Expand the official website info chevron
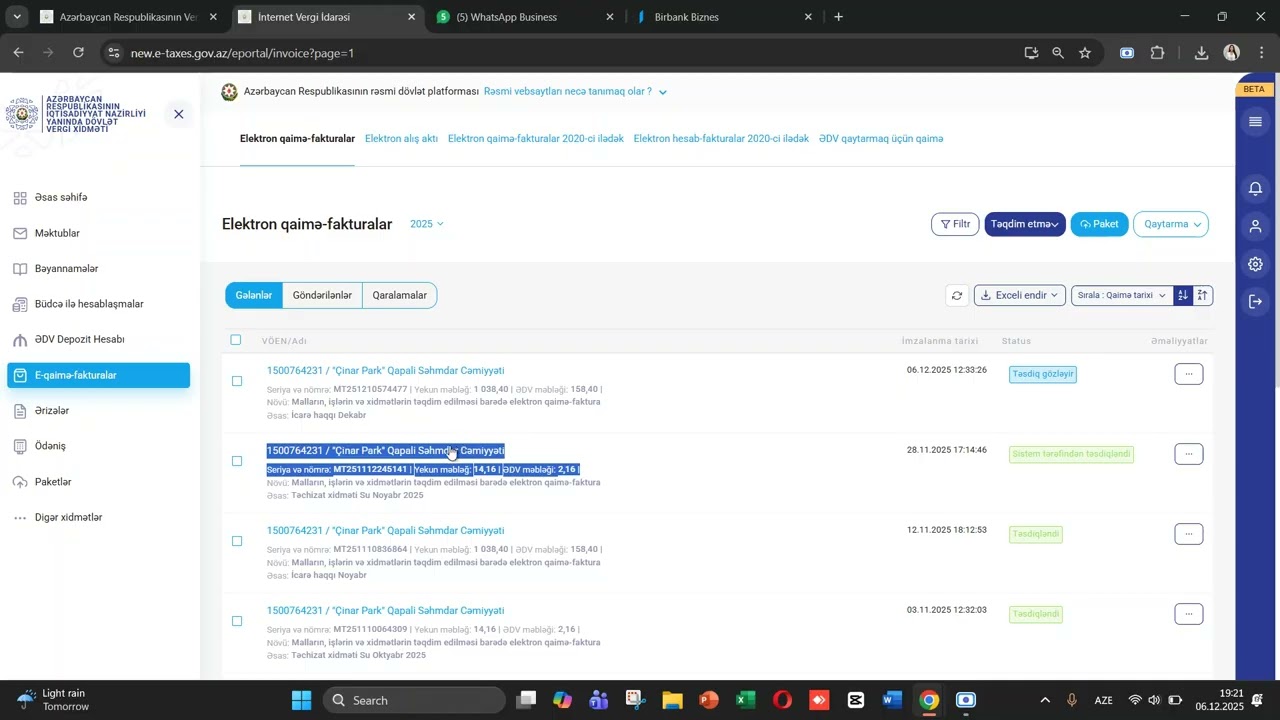This screenshot has width=1280, height=720. click(663, 92)
